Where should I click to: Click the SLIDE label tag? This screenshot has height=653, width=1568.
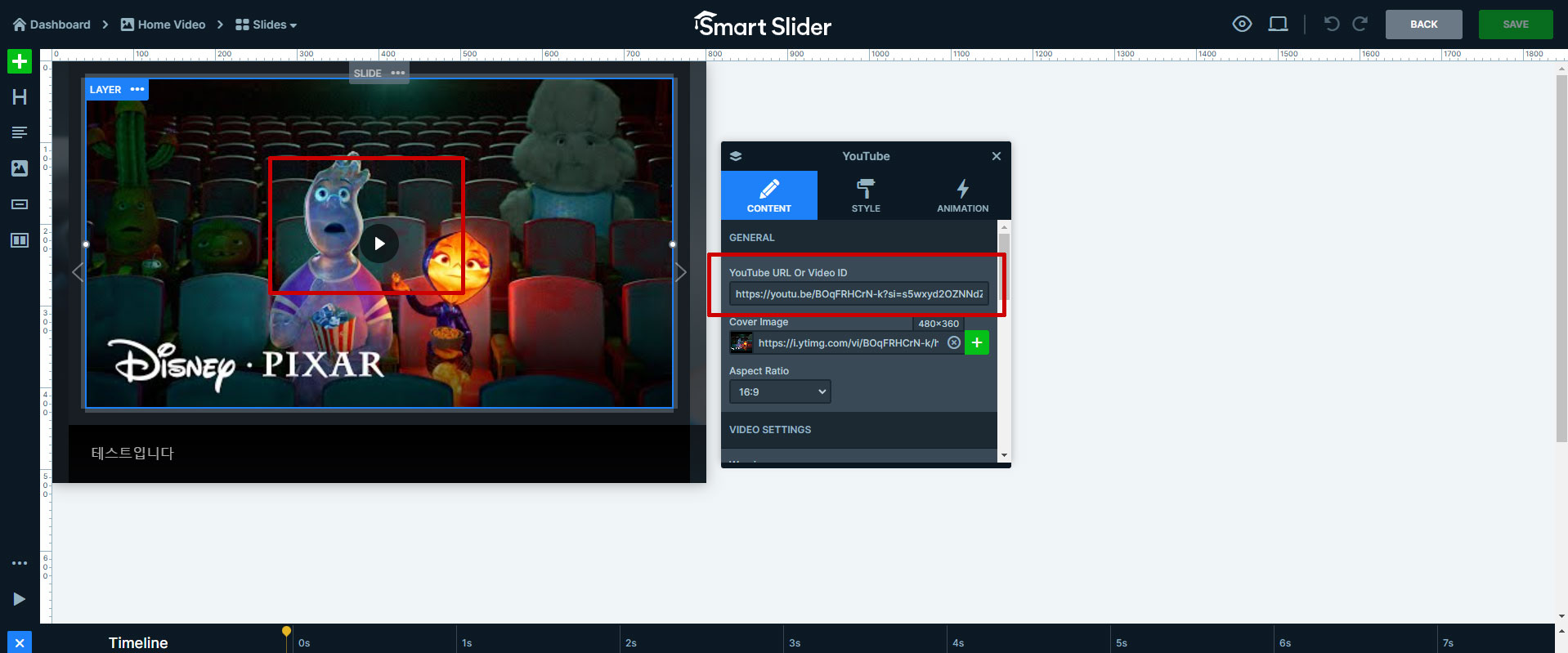[368, 73]
